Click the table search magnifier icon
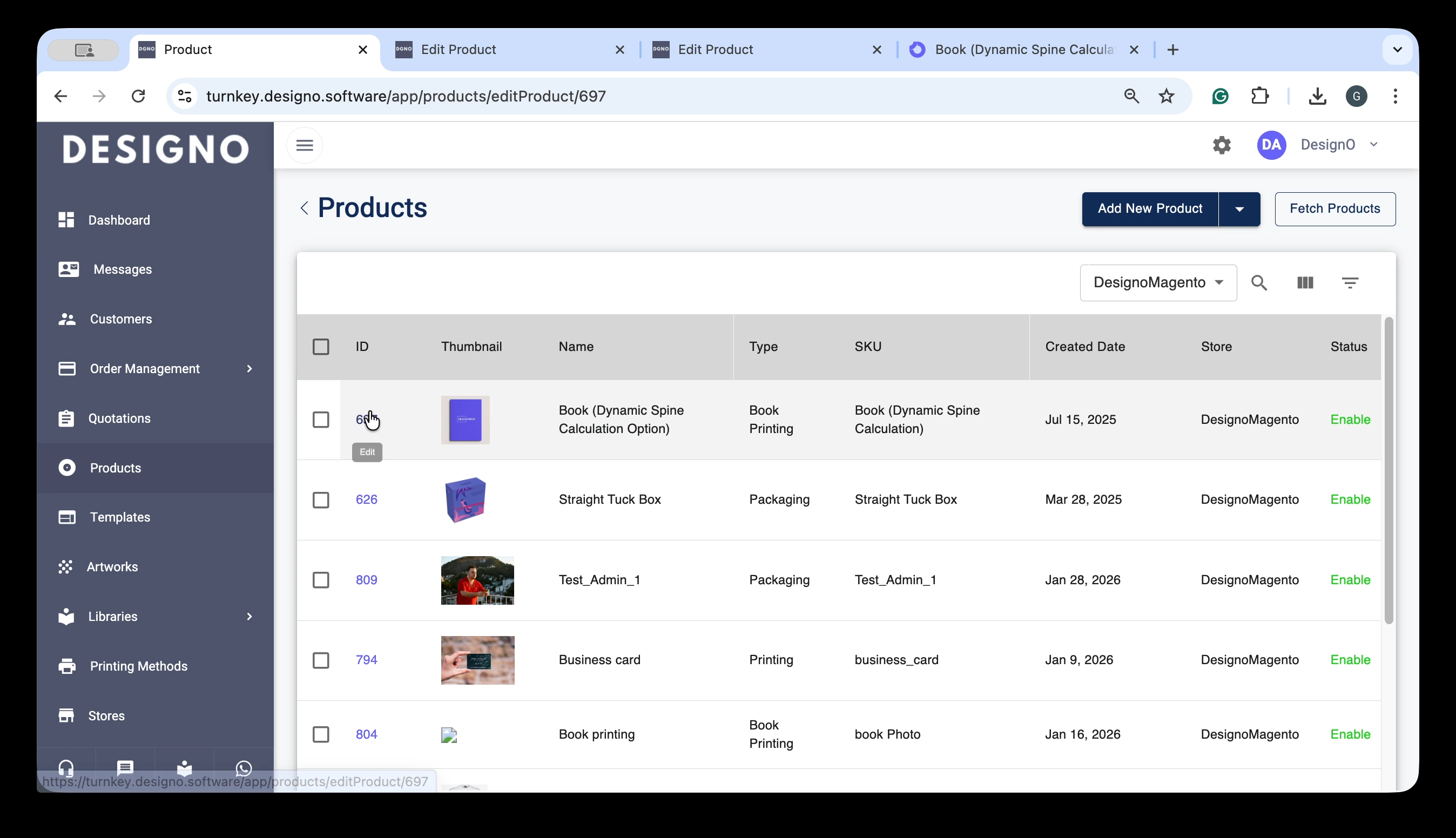Screen dimensions: 1456x838 pyautogui.click(x=1258, y=282)
